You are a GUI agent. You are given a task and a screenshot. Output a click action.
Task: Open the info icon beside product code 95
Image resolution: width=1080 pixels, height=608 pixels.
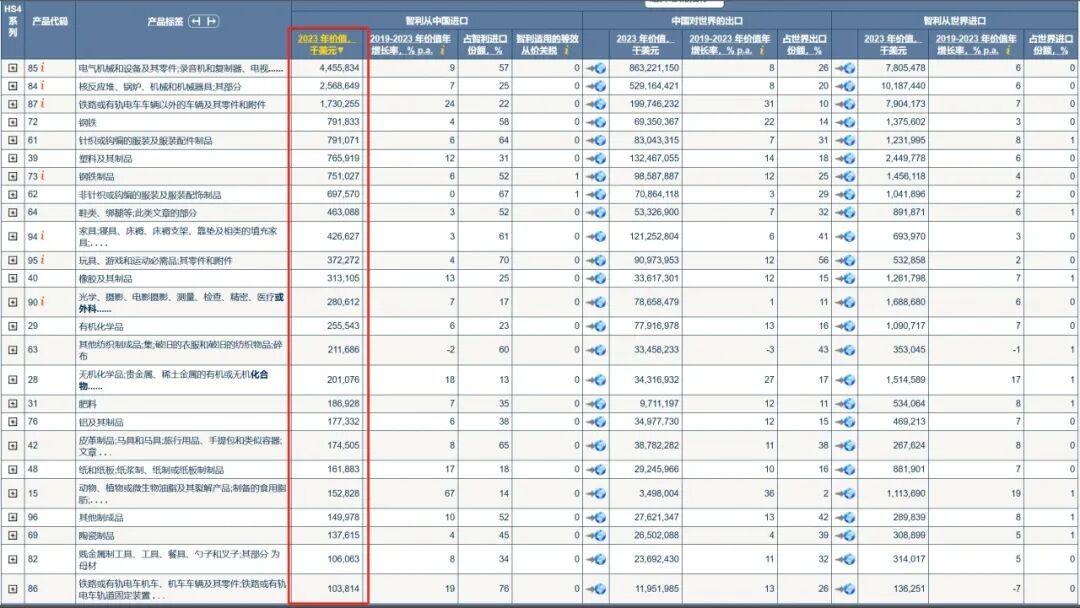point(43,260)
